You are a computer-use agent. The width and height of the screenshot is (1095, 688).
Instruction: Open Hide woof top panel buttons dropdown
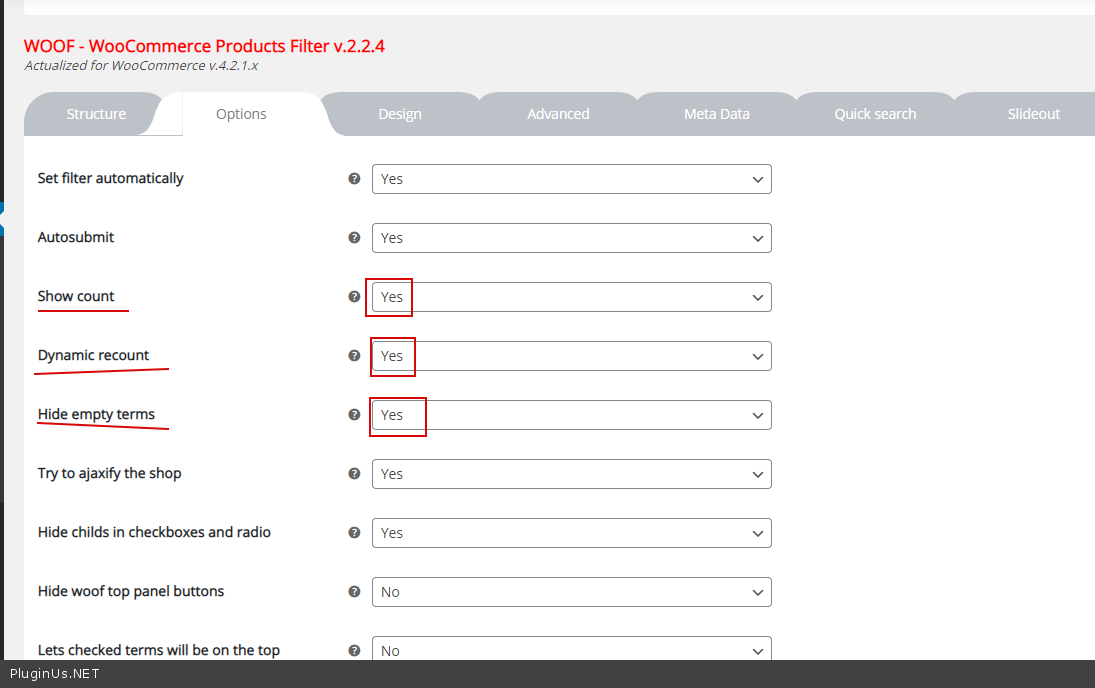[x=571, y=592]
